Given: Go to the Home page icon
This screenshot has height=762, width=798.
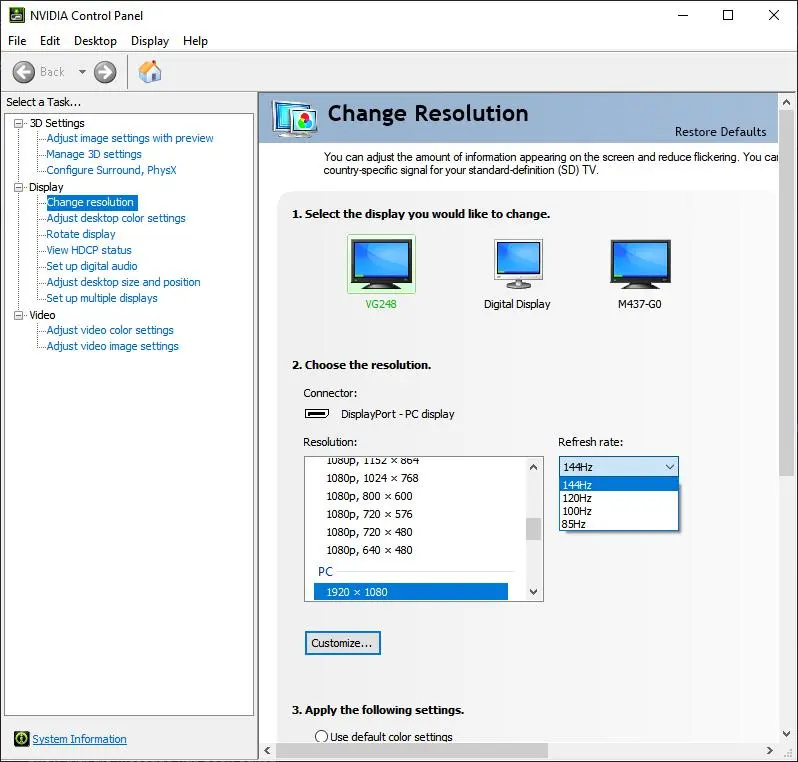Looking at the screenshot, I should click(150, 72).
